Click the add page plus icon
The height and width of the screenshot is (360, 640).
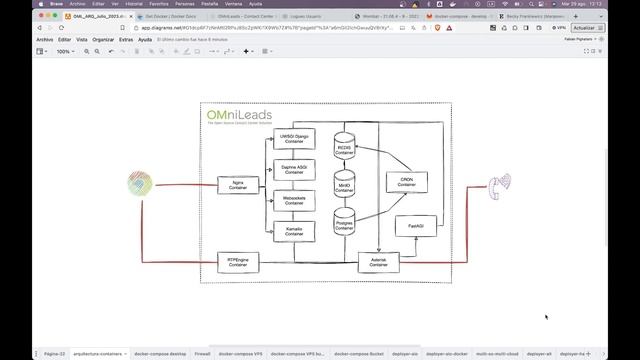click(x=588, y=354)
